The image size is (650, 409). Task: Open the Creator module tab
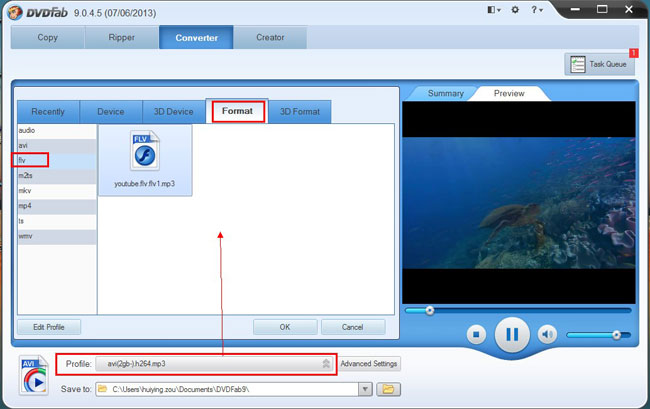270,37
